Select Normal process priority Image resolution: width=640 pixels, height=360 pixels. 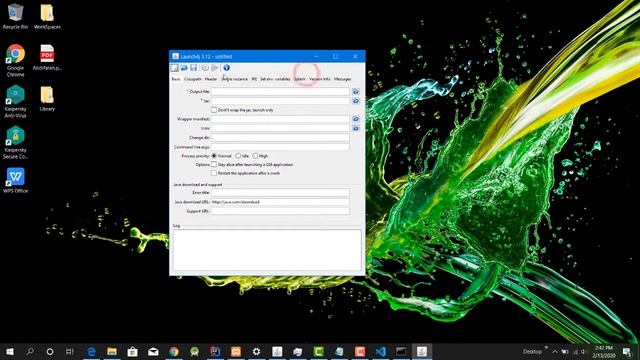(x=214, y=156)
